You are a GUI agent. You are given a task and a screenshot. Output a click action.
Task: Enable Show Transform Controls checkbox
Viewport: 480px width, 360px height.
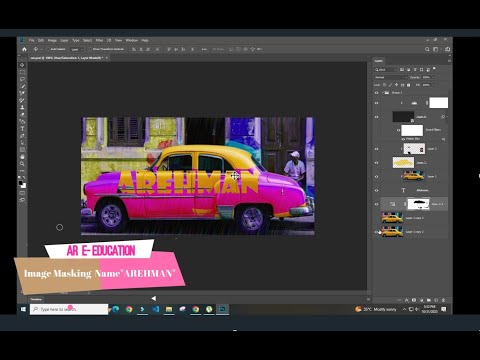(x=90, y=49)
